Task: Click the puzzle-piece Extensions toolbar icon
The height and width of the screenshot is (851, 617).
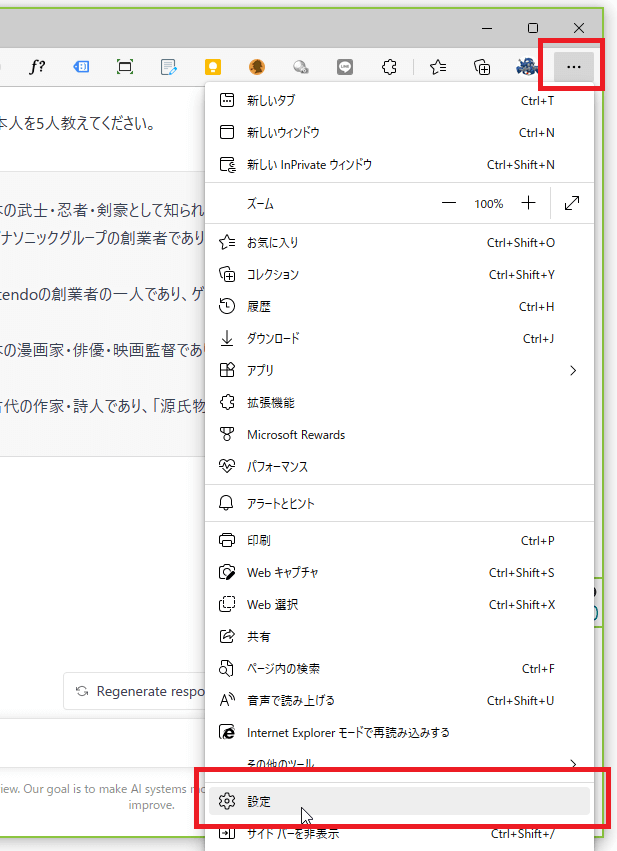Action: [390, 67]
